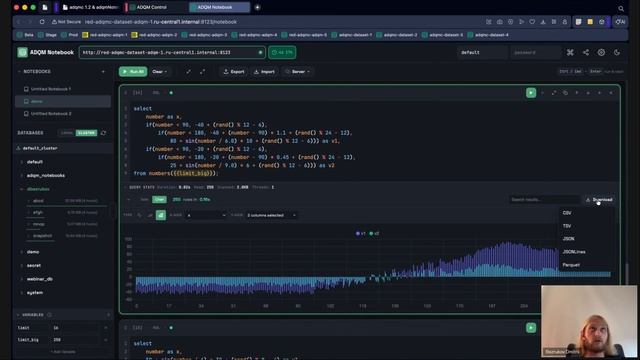Click the green connection status badge
Viewport: 640px width, 360px height.
282,52
